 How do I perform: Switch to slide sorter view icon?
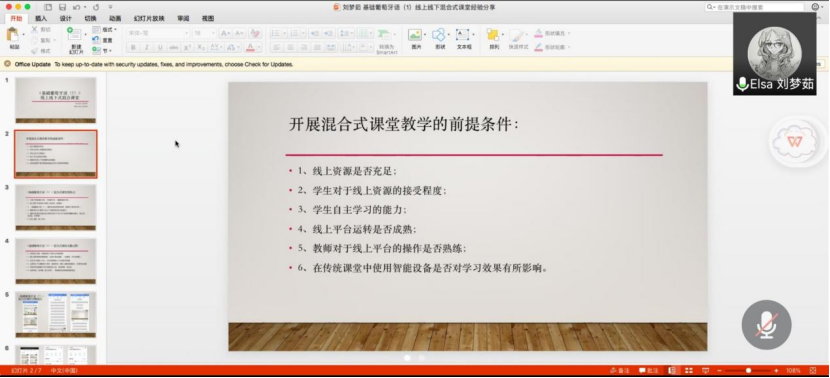point(689,371)
